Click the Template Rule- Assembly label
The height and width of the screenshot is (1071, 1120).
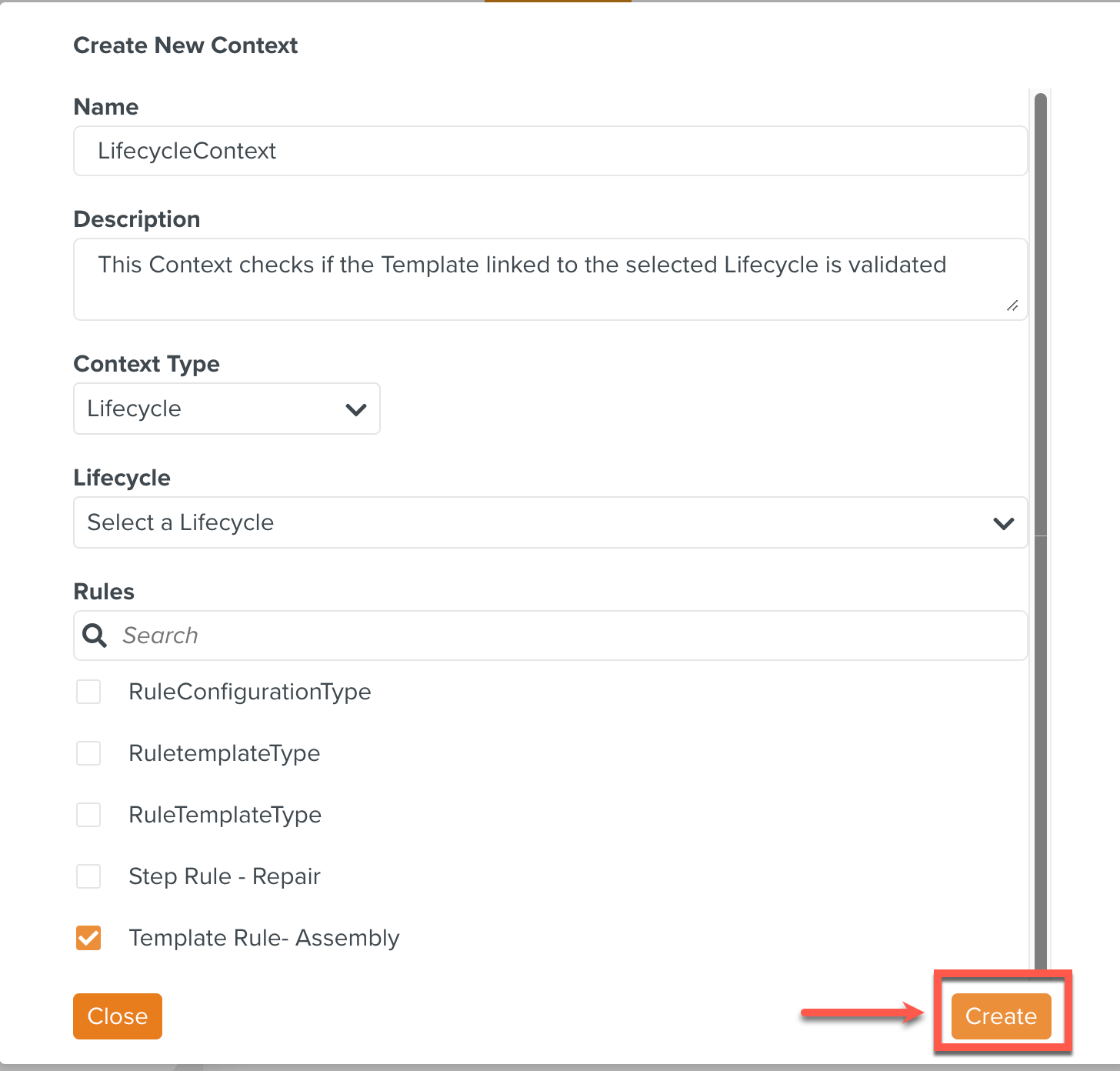click(264, 938)
